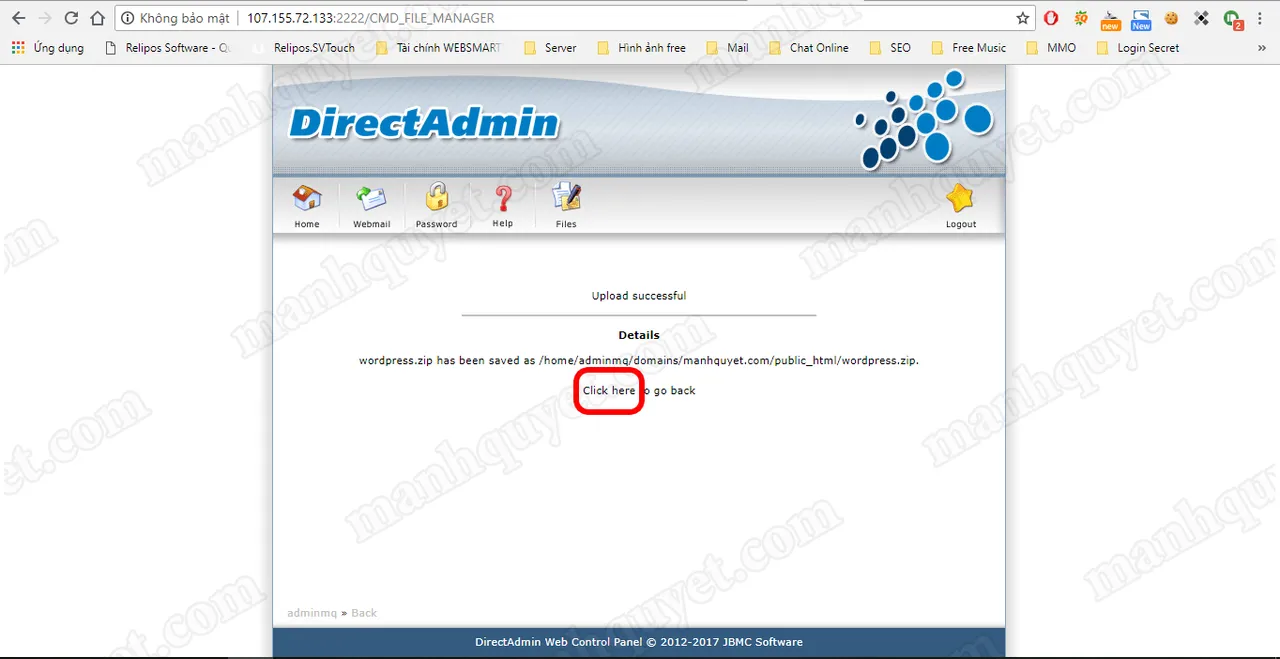The width and height of the screenshot is (1280, 659).
Task: Open the Tài chính WEBSMART bookmark folder
Action: tap(438, 48)
